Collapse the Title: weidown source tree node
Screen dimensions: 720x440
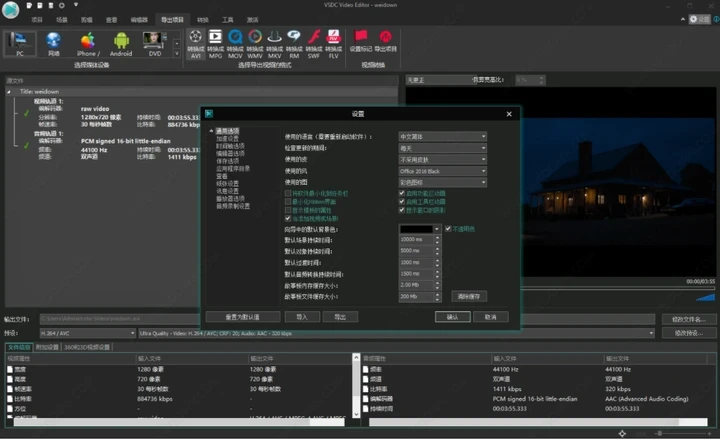[9, 92]
